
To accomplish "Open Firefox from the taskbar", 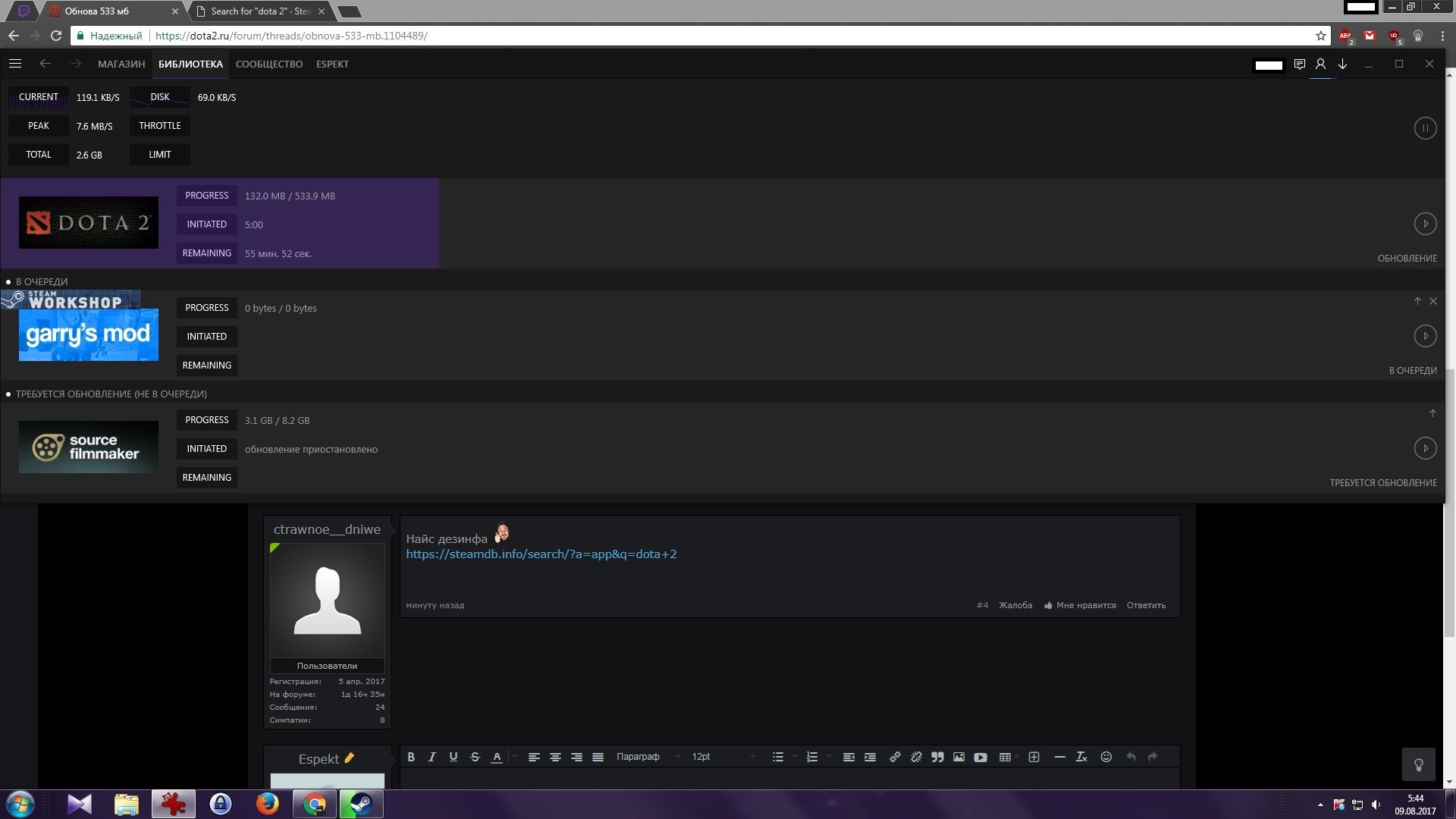I will tap(267, 804).
